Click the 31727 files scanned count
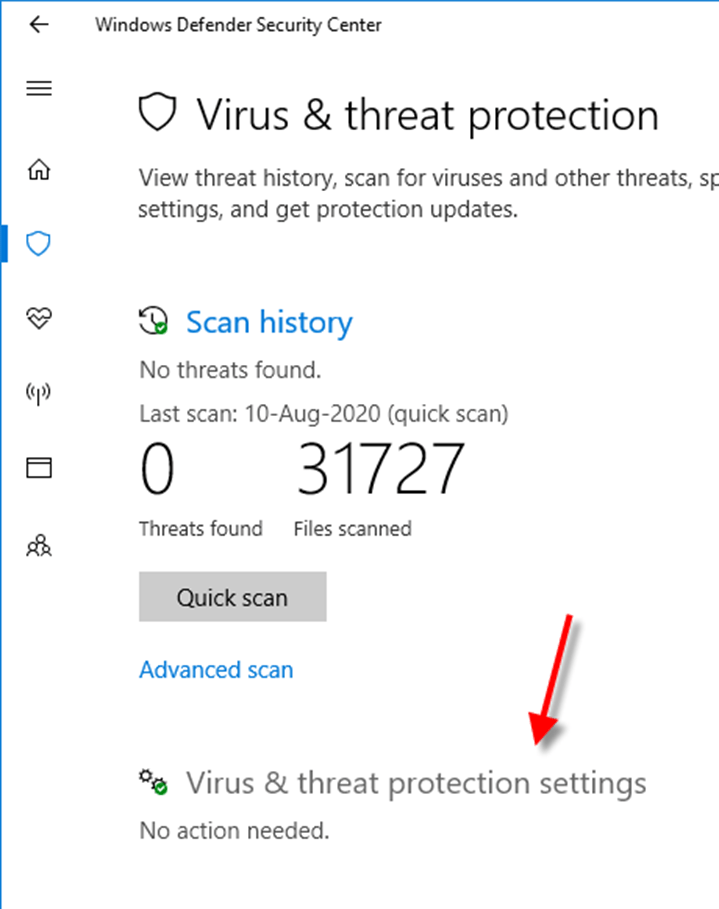The width and height of the screenshot is (719, 909). click(x=380, y=468)
